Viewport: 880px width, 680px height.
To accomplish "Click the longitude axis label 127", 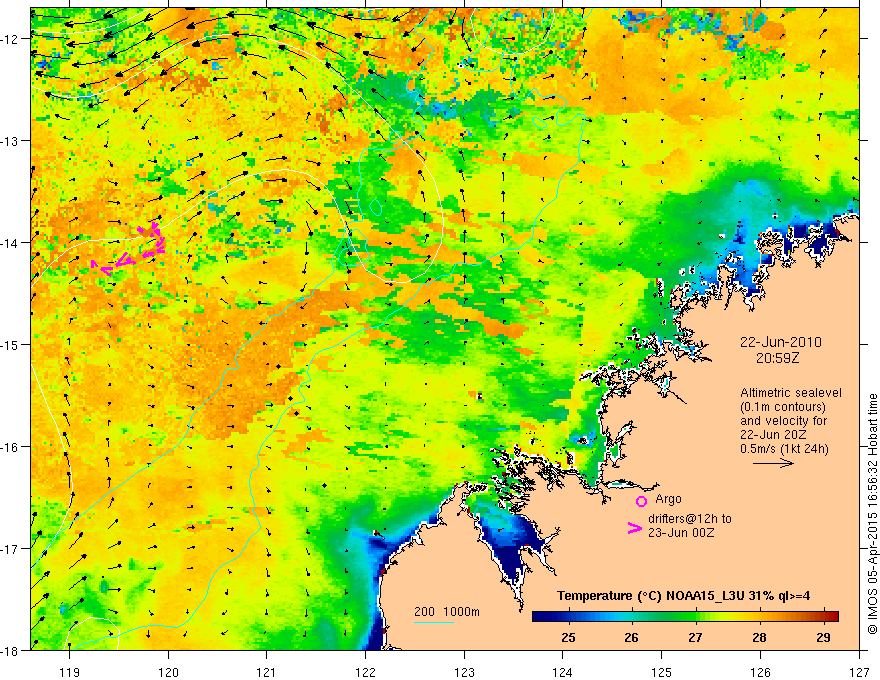I will click(859, 673).
